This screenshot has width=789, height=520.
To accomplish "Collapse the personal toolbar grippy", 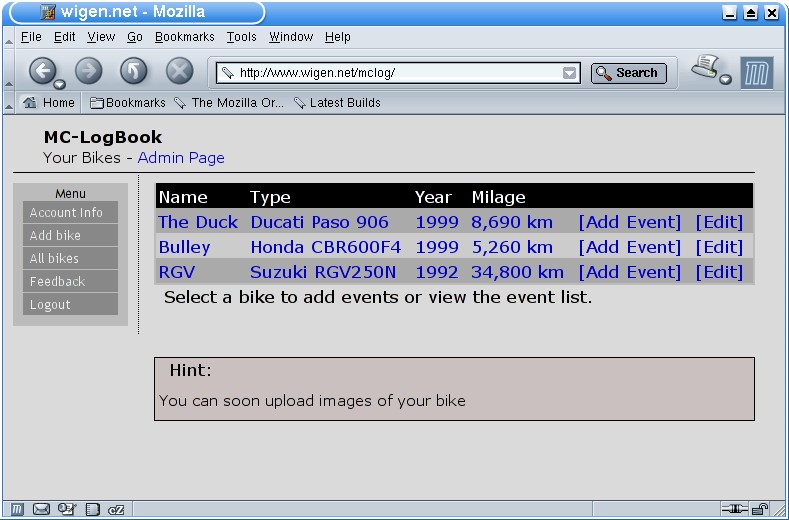I will point(9,103).
